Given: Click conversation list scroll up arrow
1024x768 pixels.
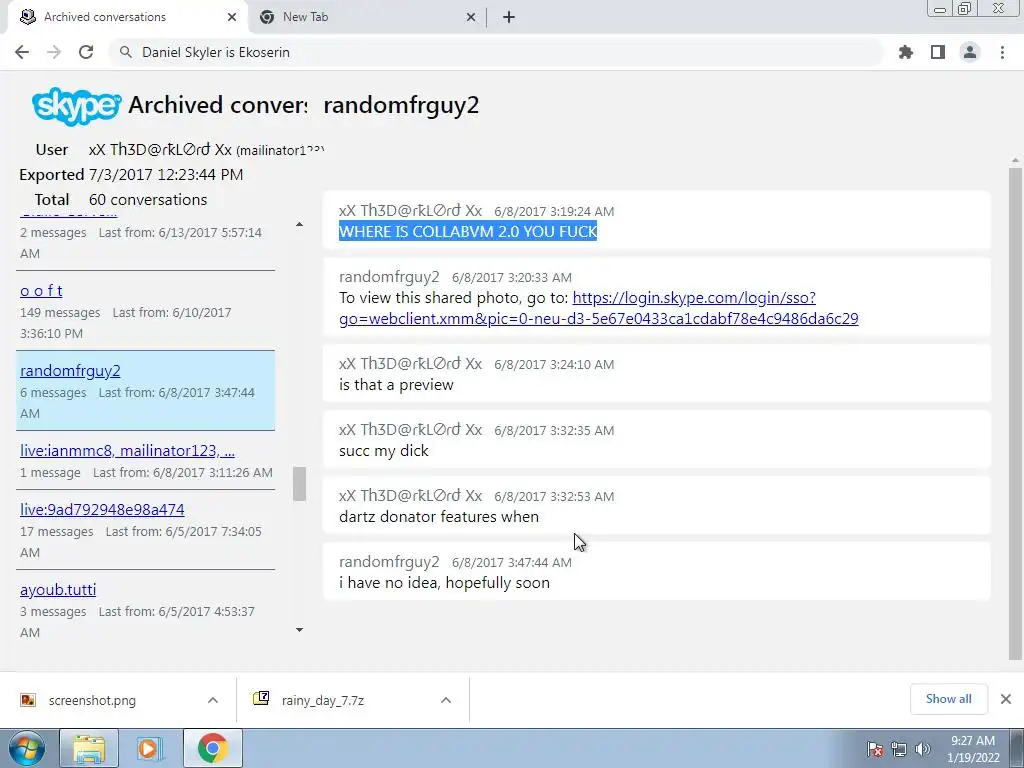Looking at the screenshot, I should tap(299, 225).
